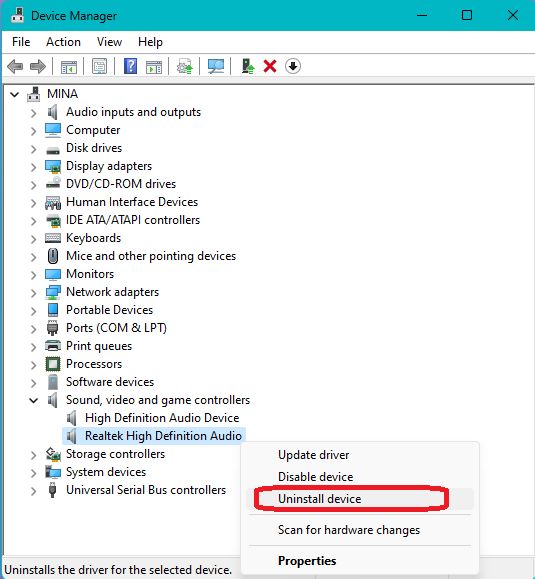Expand the Monitors chevron
535x579 pixels.
pyautogui.click(x=33, y=275)
